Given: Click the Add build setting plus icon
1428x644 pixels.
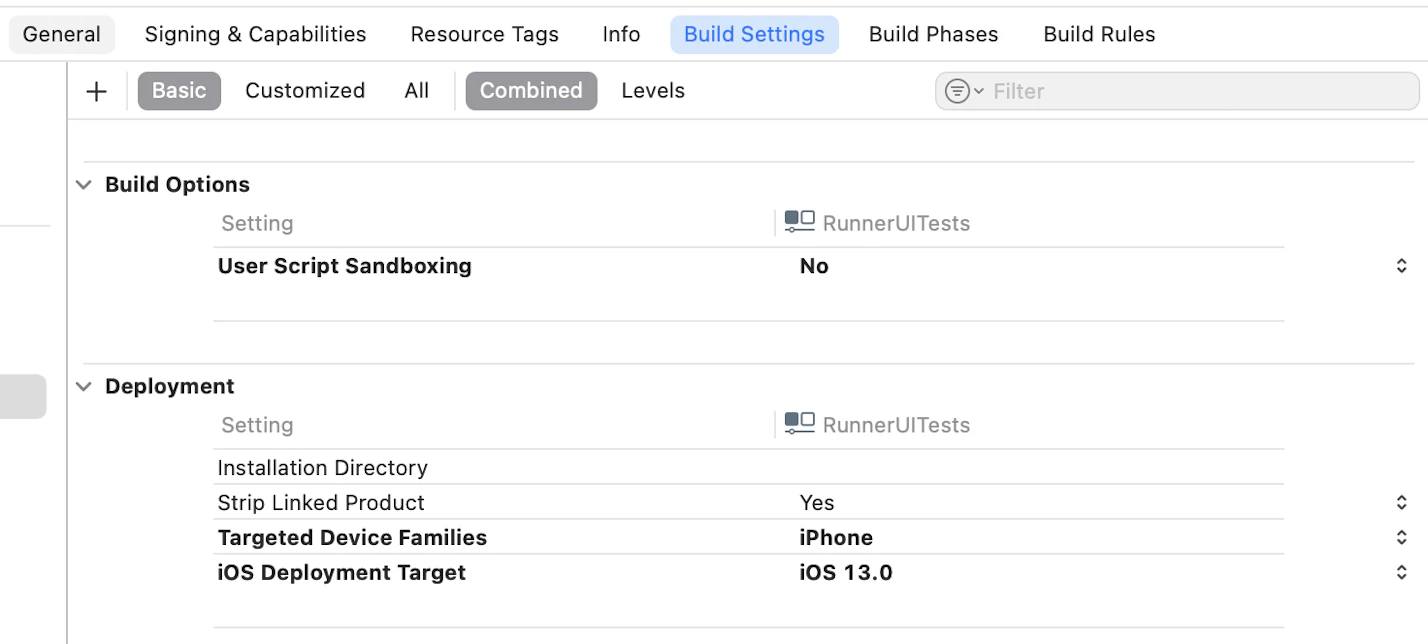Looking at the screenshot, I should [96, 90].
